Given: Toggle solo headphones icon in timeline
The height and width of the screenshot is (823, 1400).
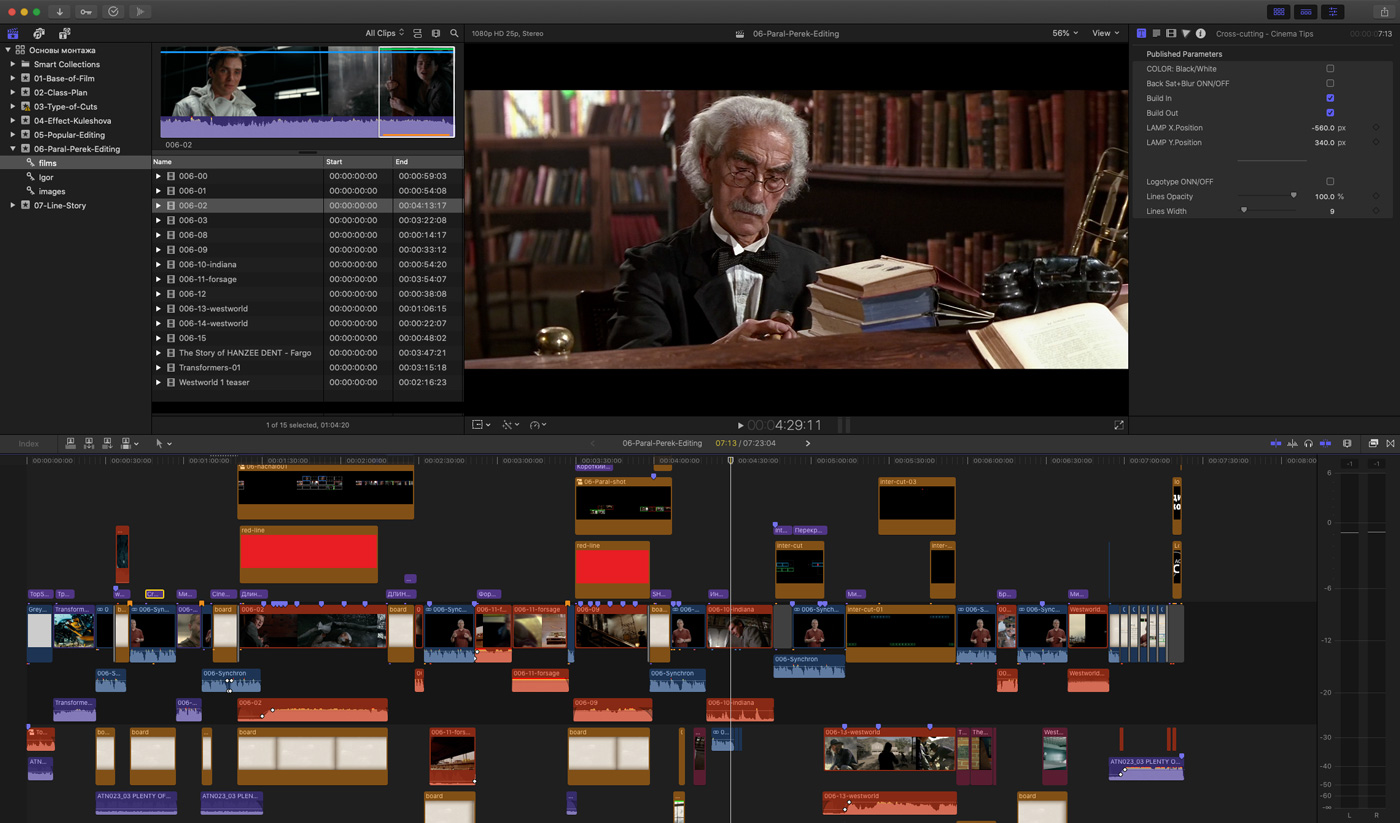Looking at the screenshot, I should tap(1309, 443).
